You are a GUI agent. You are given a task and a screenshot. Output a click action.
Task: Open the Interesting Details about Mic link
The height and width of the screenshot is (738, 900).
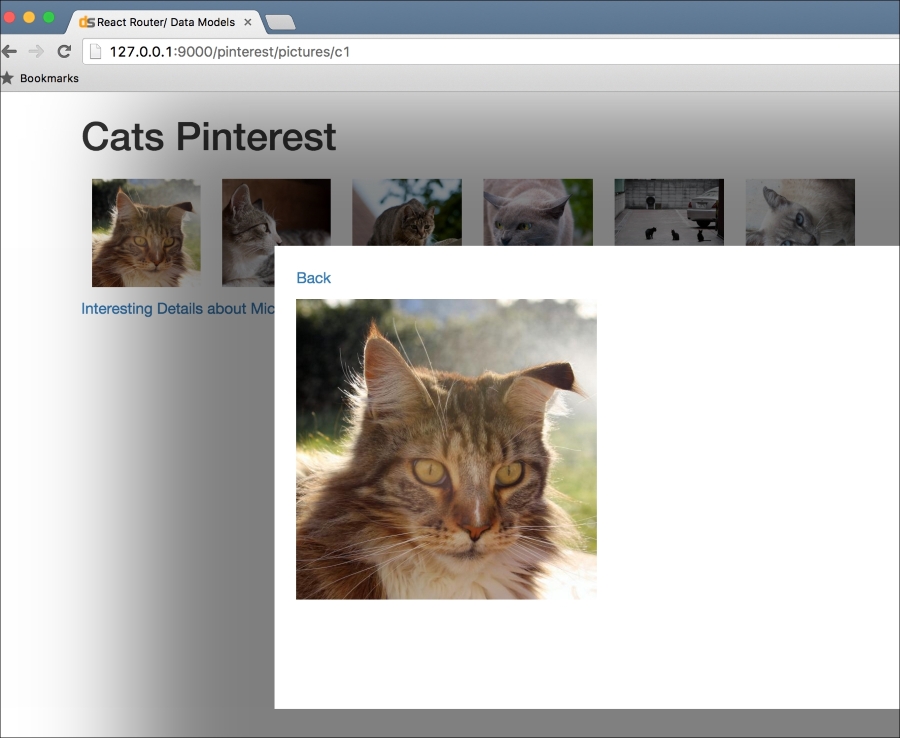click(x=177, y=309)
